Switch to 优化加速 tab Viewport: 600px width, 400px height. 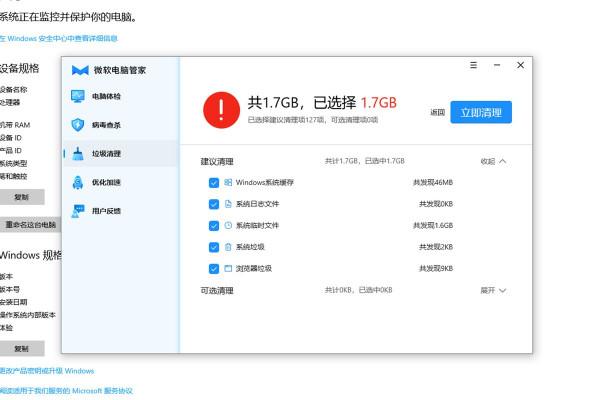pos(121,183)
